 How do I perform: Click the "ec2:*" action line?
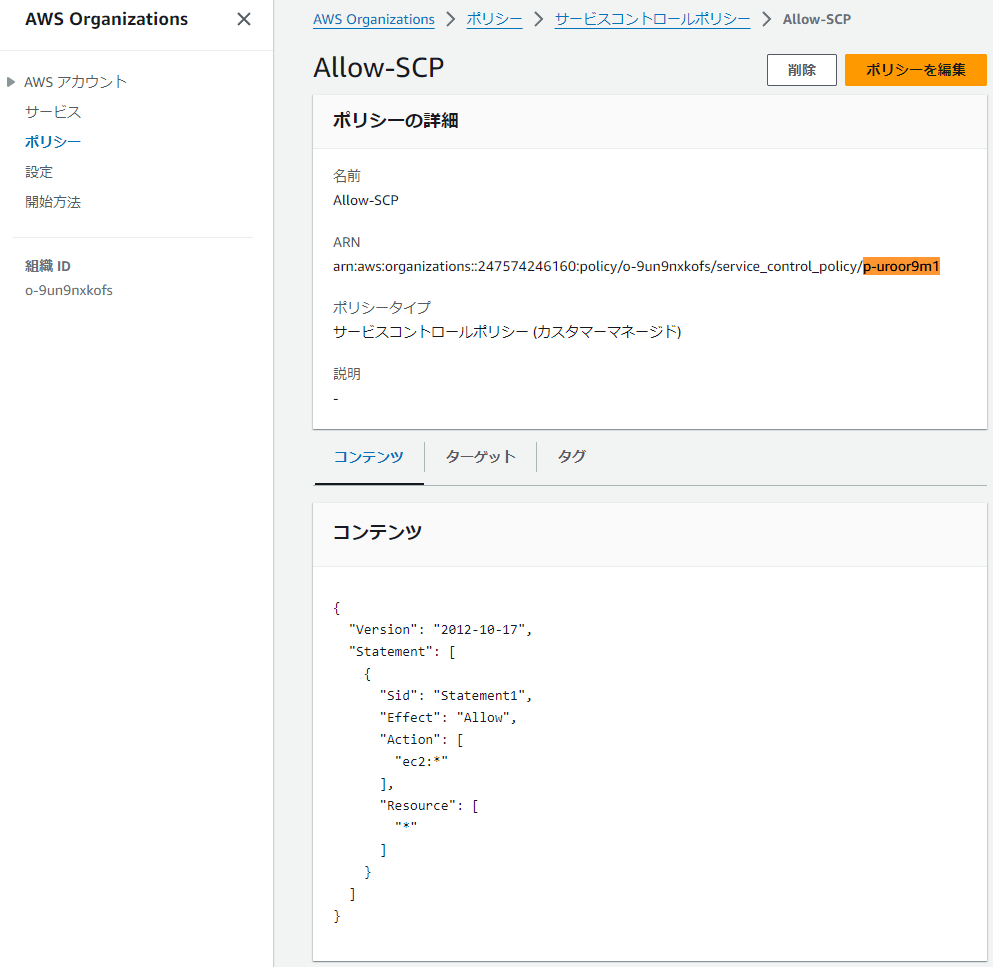pos(421,761)
